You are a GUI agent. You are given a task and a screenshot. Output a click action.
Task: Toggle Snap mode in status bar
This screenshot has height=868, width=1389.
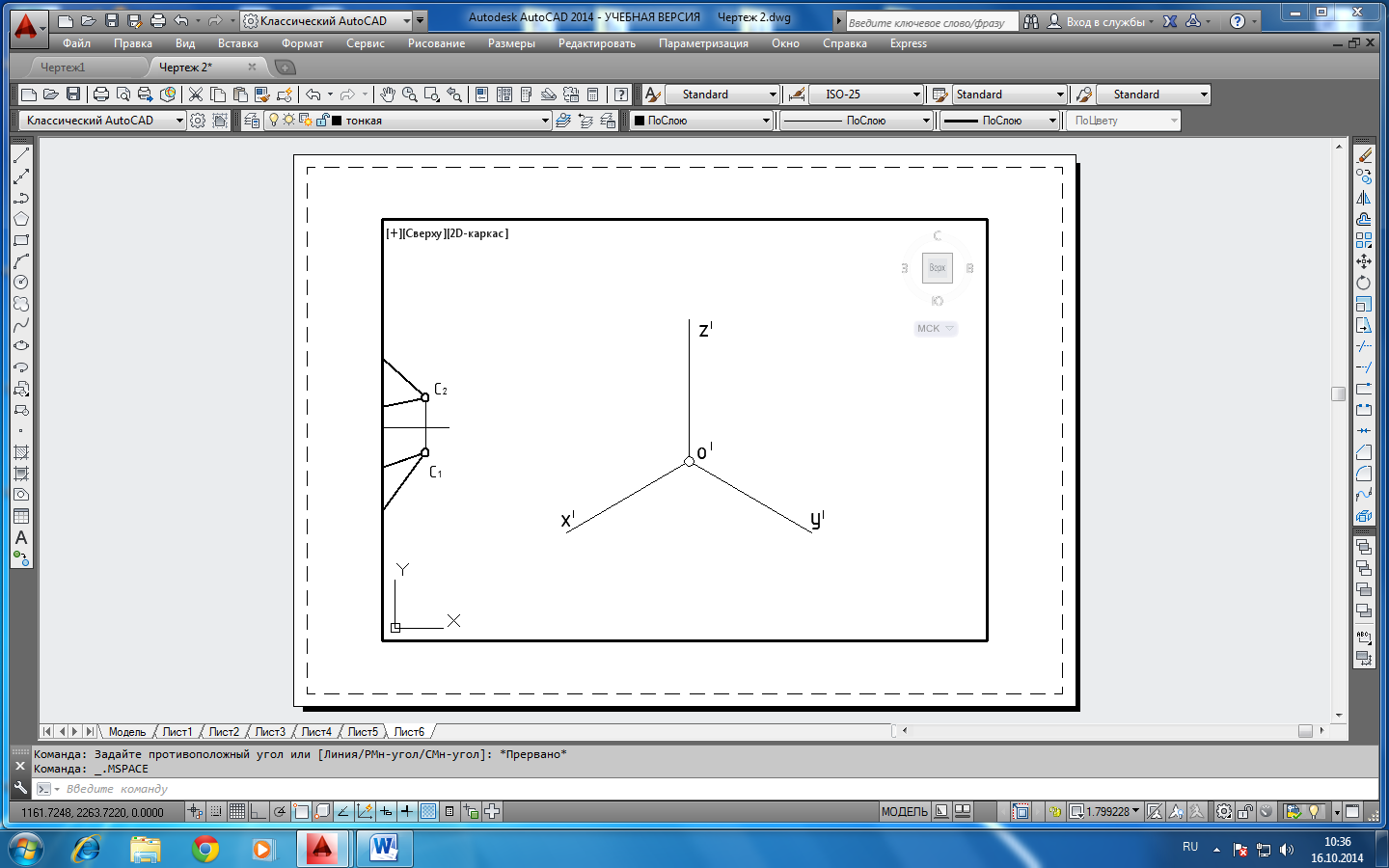tap(216, 812)
